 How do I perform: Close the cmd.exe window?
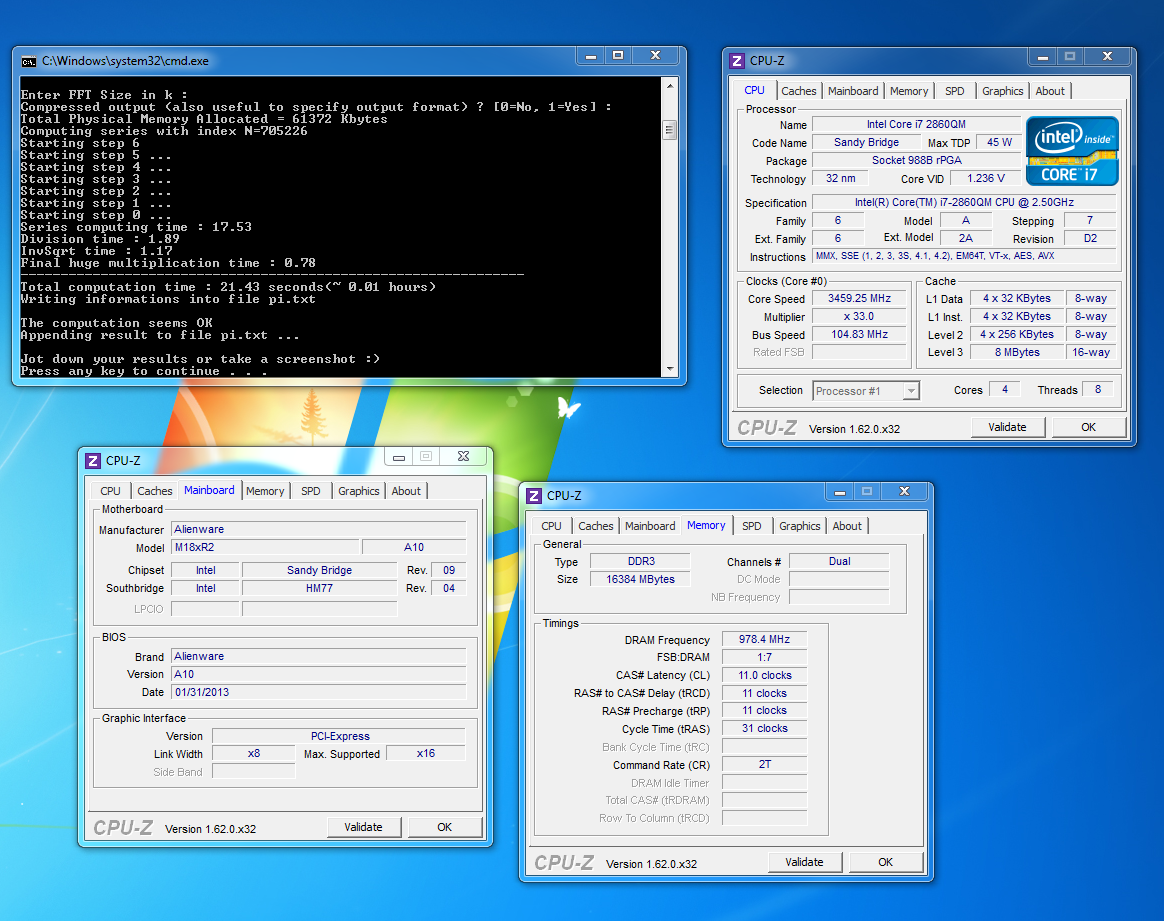click(x=655, y=56)
